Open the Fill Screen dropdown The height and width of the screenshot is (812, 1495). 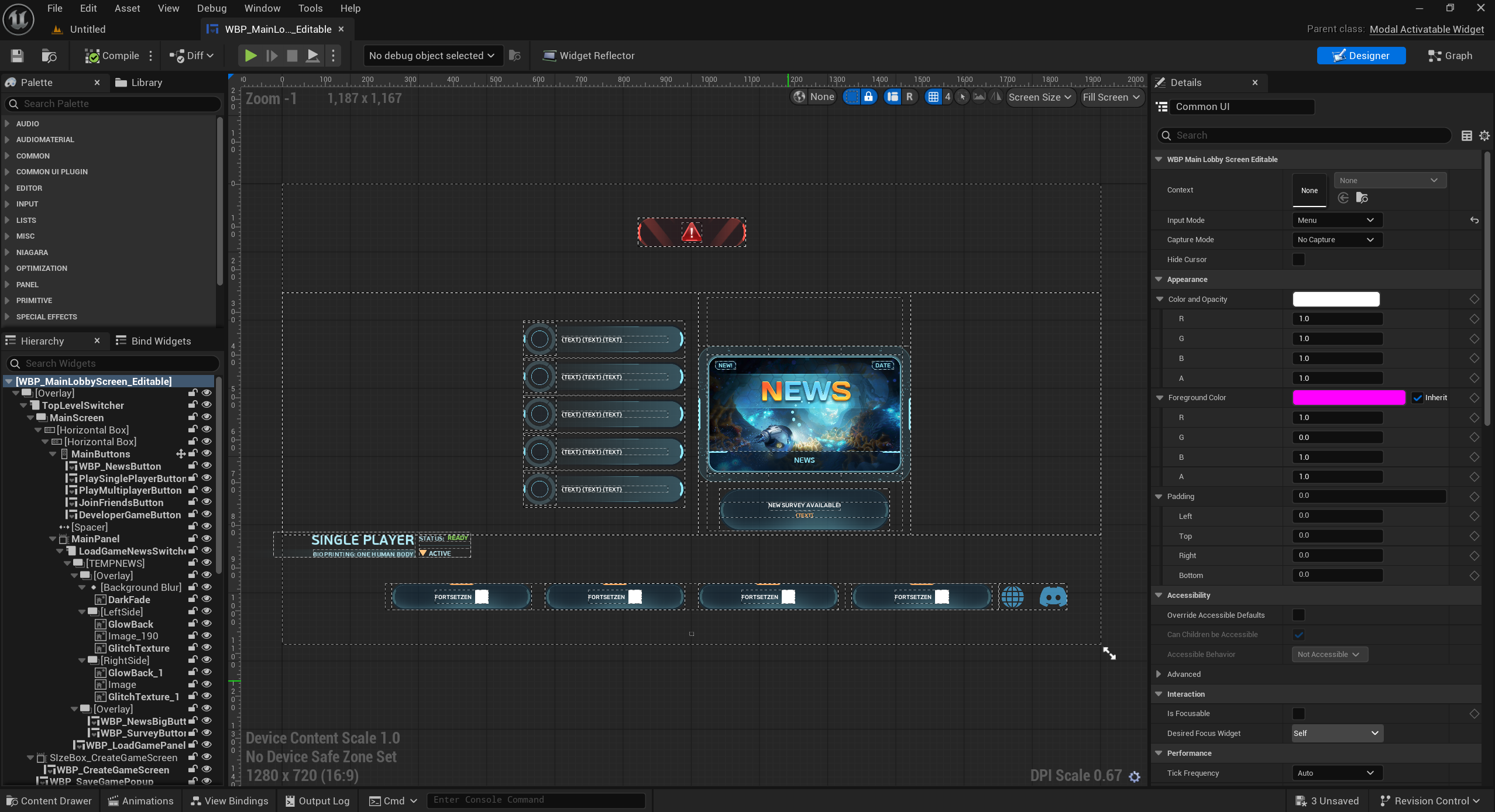[x=1111, y=97]
